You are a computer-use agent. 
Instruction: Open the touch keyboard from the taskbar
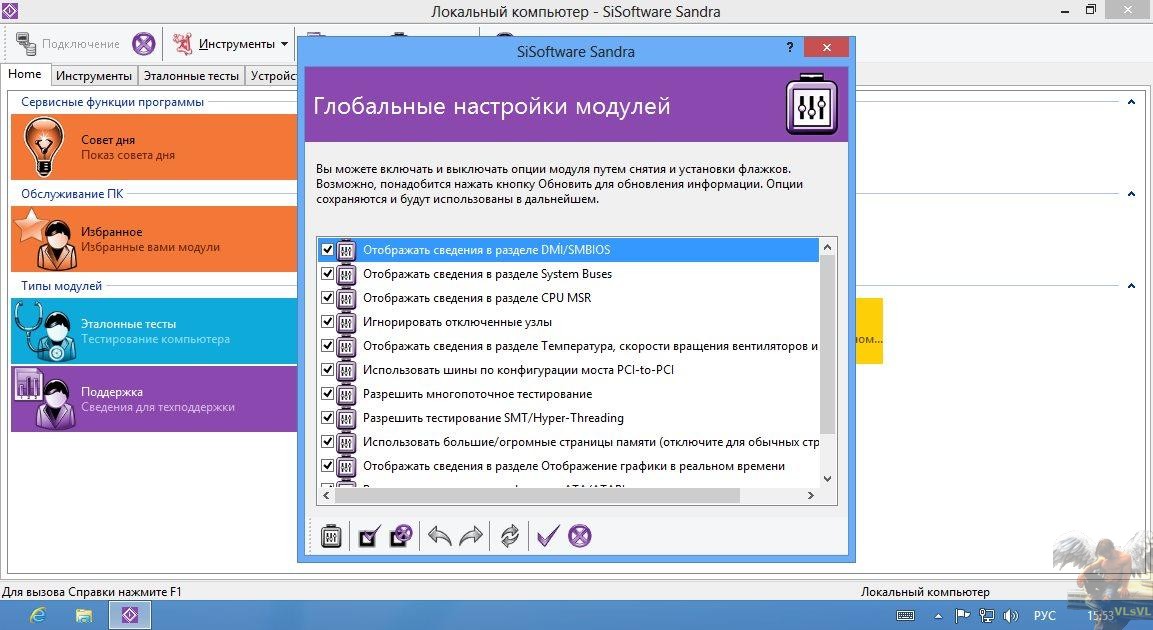(906, 616)
